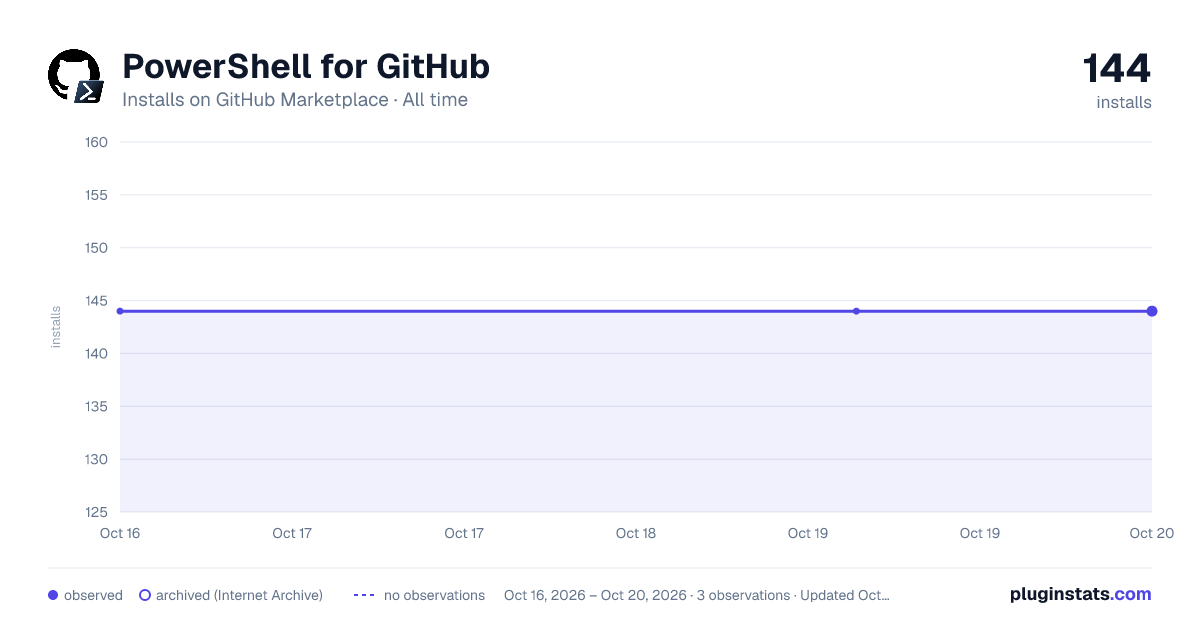Image resolution: width=1200 pixels, height=630 pixels.
Task: Click the 155 y-axis label
Action: point(97,195)
